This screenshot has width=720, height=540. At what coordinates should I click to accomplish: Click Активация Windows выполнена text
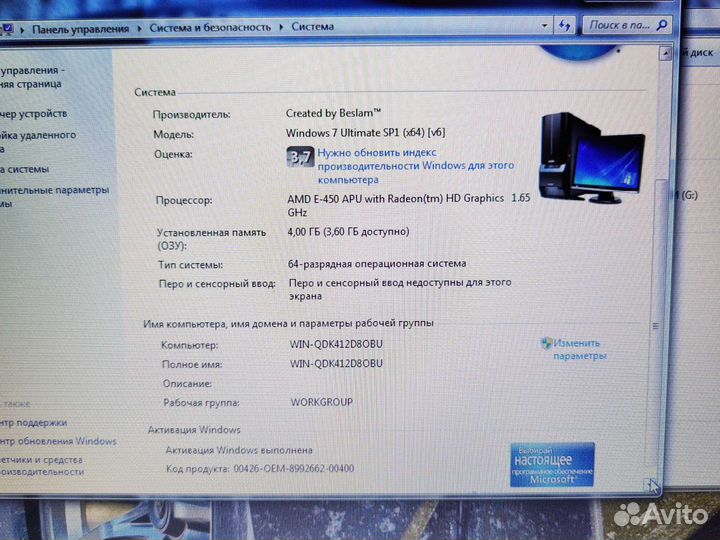click(x=239, y=450)
